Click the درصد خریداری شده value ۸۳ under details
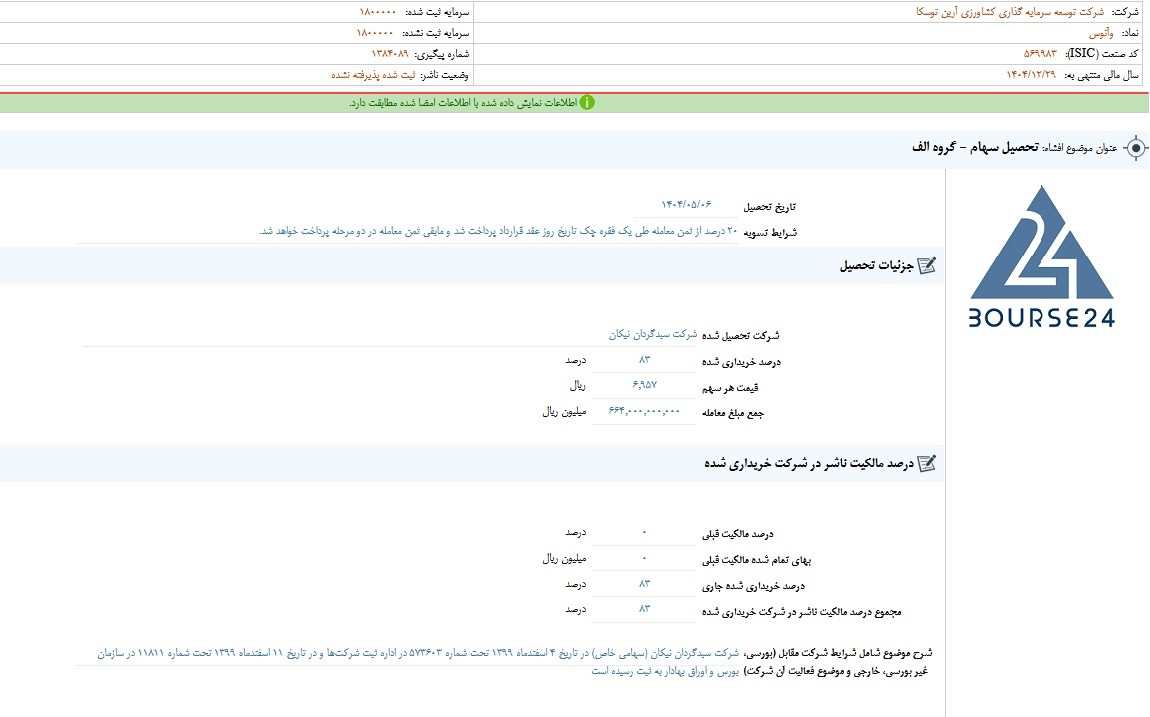The height and width of the screenshot is (717, 1150). [644, 359]
